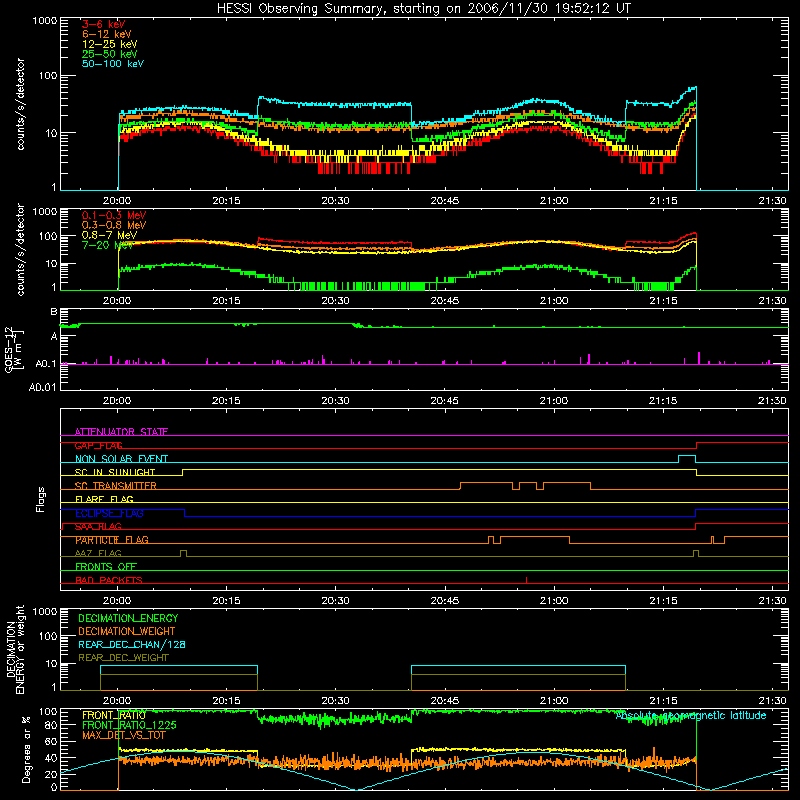Click the 0.8-7 MeV legend label
Screen dimensions: 800x800
pos(109,235)
